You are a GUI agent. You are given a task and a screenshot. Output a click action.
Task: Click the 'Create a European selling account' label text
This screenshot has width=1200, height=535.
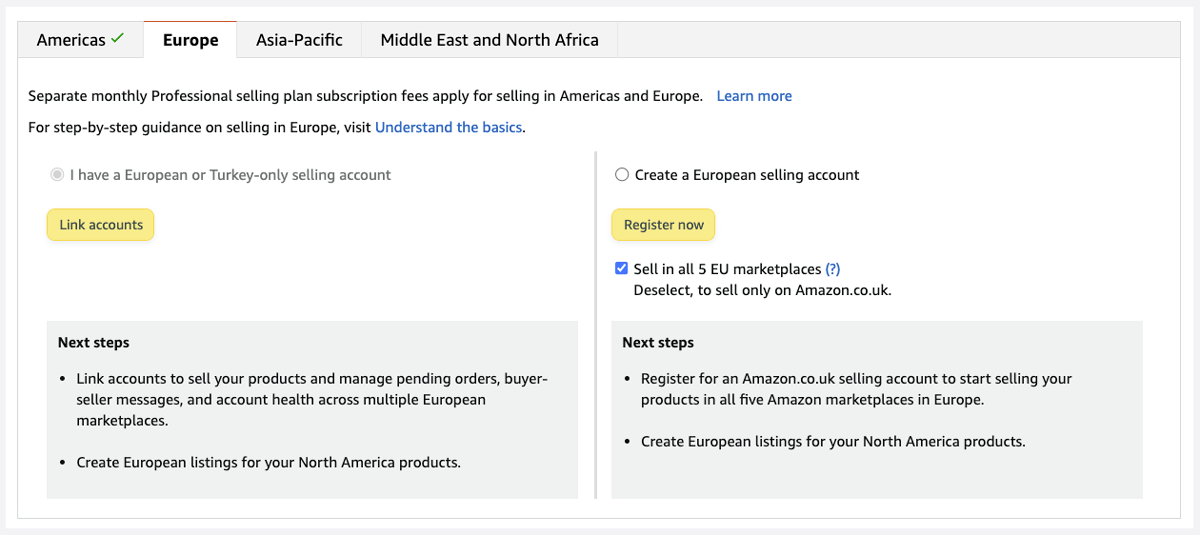[x=746, y=175]
